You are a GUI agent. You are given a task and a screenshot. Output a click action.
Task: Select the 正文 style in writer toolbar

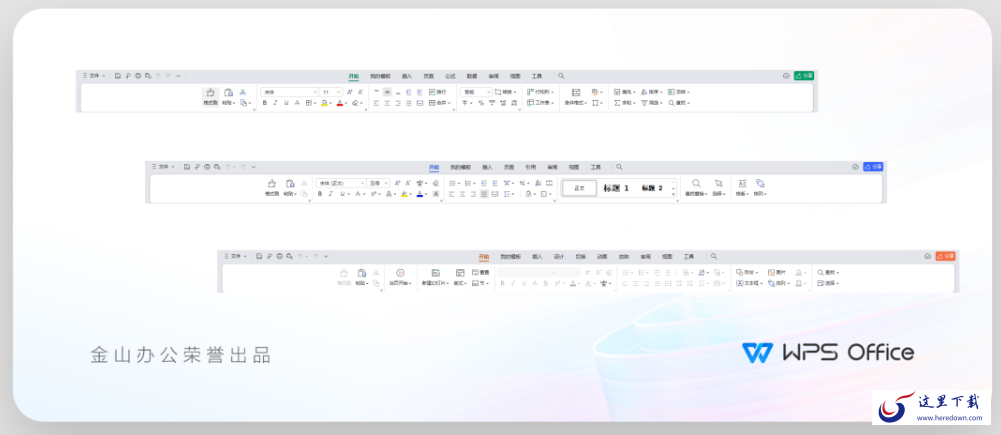(580, 188)
